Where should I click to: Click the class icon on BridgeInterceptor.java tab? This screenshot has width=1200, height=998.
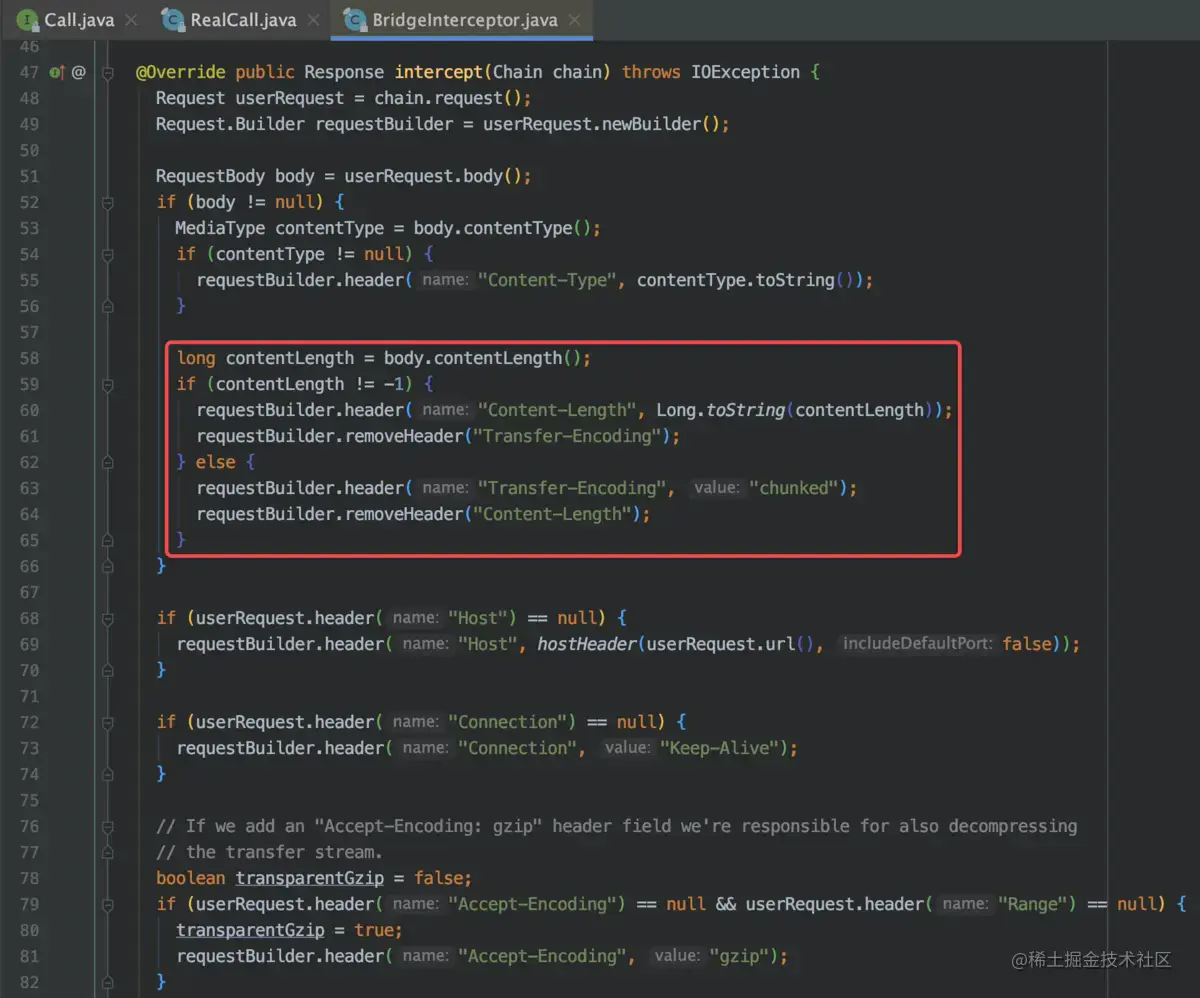pos(355,20)
